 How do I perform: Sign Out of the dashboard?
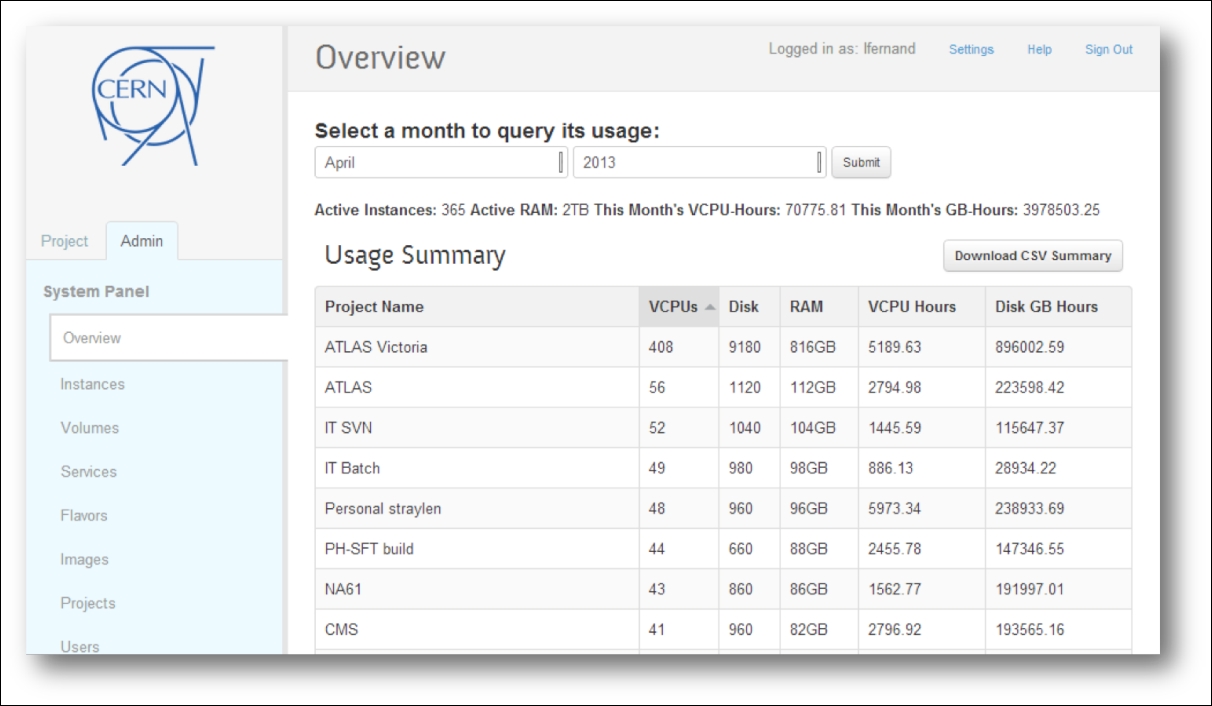1108,50
